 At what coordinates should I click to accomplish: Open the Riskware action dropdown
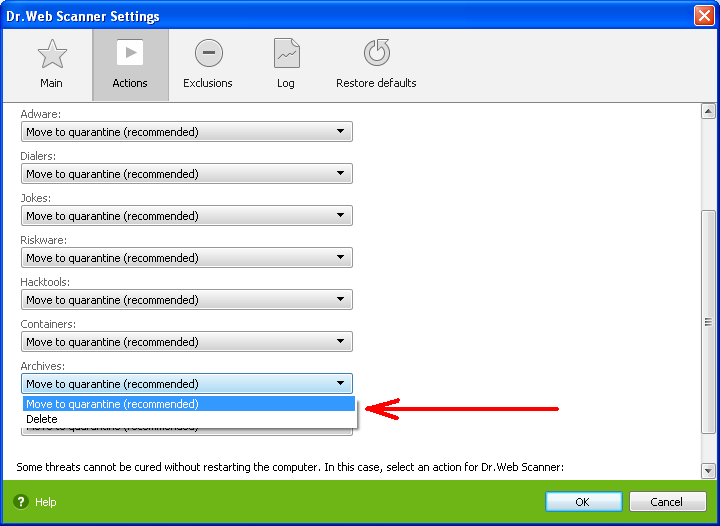[187, 258]
